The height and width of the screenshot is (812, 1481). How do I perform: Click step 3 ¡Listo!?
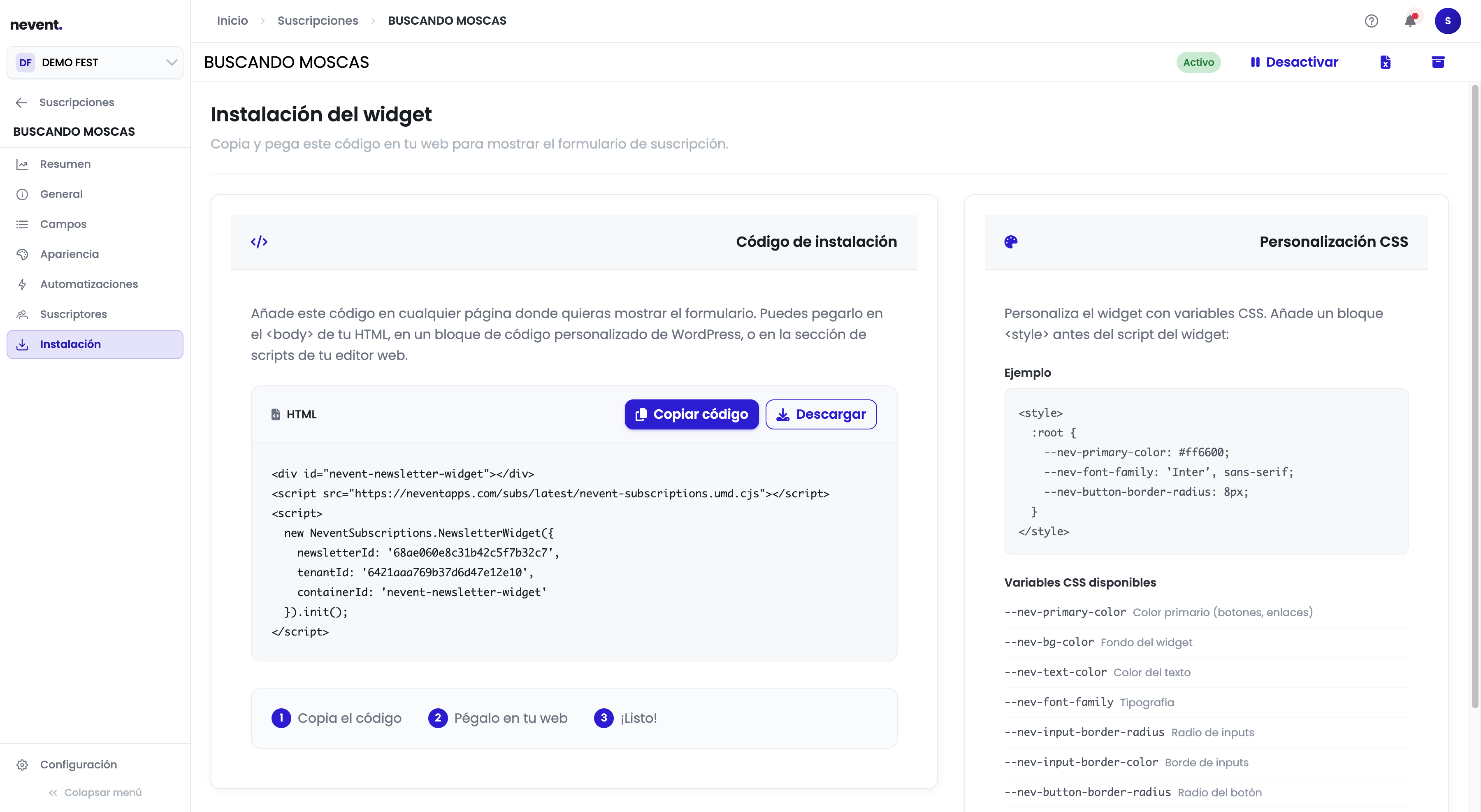coord(625,718)
